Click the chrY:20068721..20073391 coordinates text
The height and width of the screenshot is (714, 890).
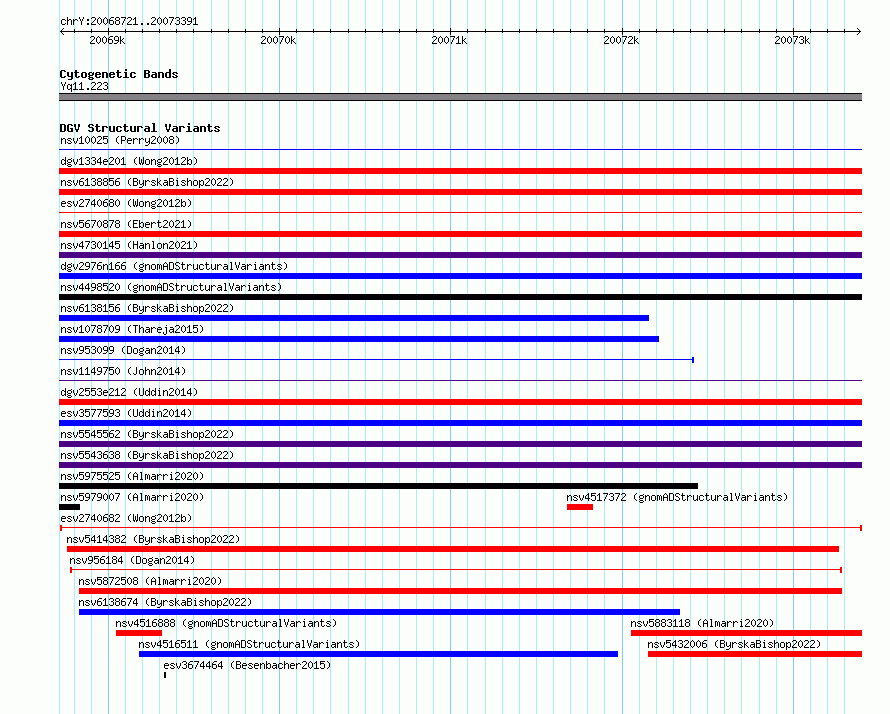coord(129,22)
